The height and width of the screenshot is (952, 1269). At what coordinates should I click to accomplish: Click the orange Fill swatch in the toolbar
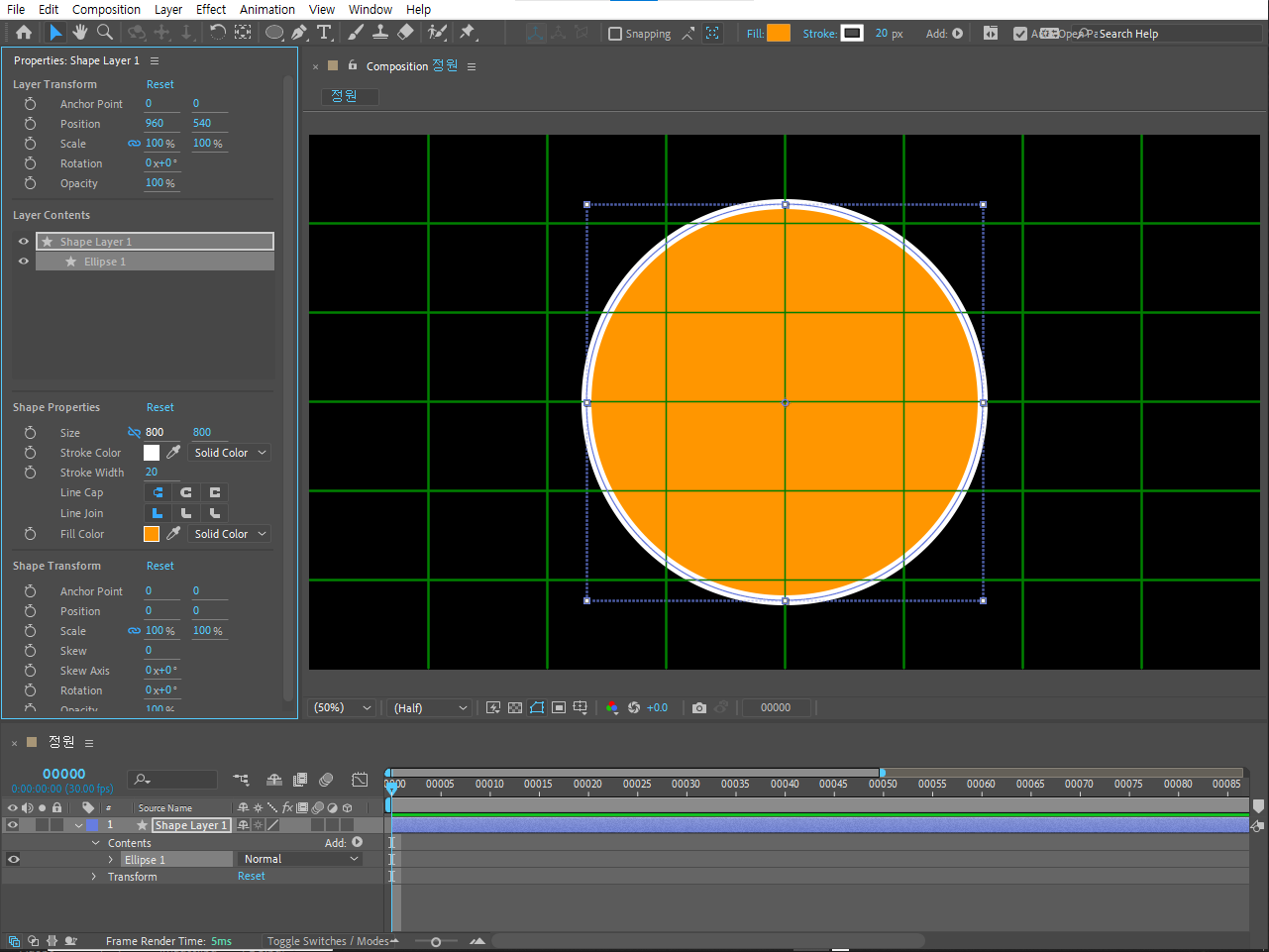779,33
